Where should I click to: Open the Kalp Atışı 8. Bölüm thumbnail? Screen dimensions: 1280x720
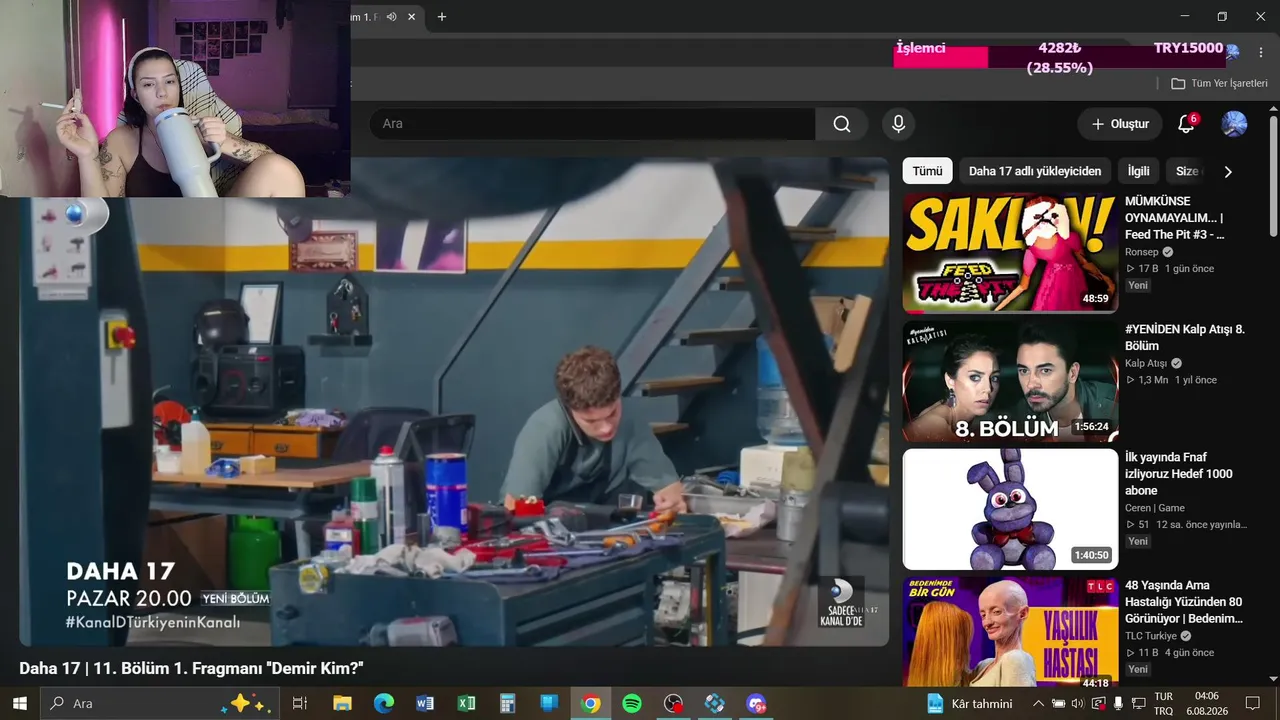point(1010,381)
